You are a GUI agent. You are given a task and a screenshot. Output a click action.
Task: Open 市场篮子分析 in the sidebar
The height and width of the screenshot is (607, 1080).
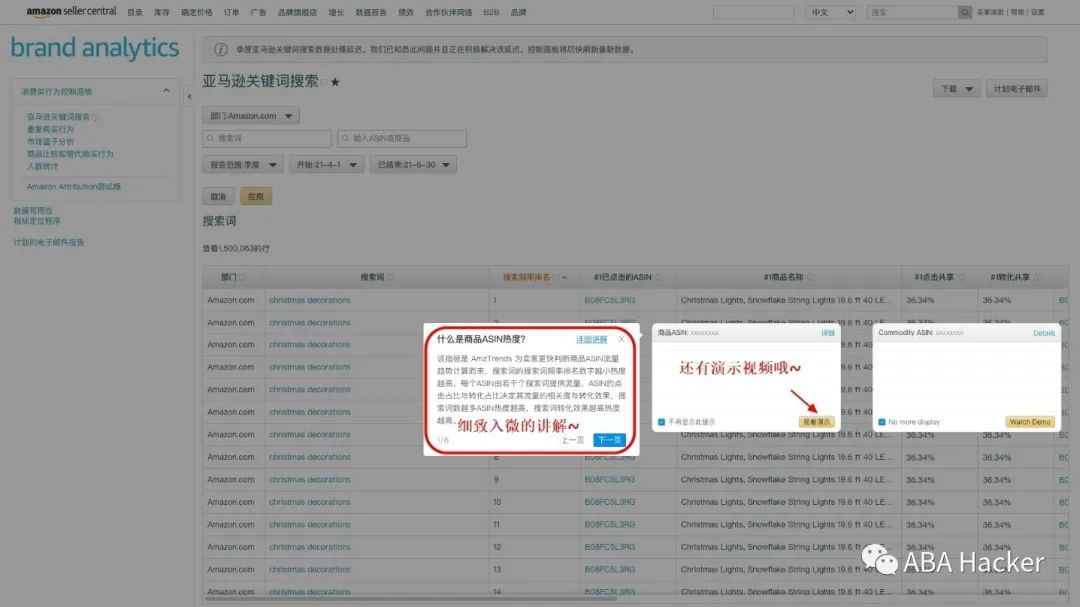coord(50,142)
